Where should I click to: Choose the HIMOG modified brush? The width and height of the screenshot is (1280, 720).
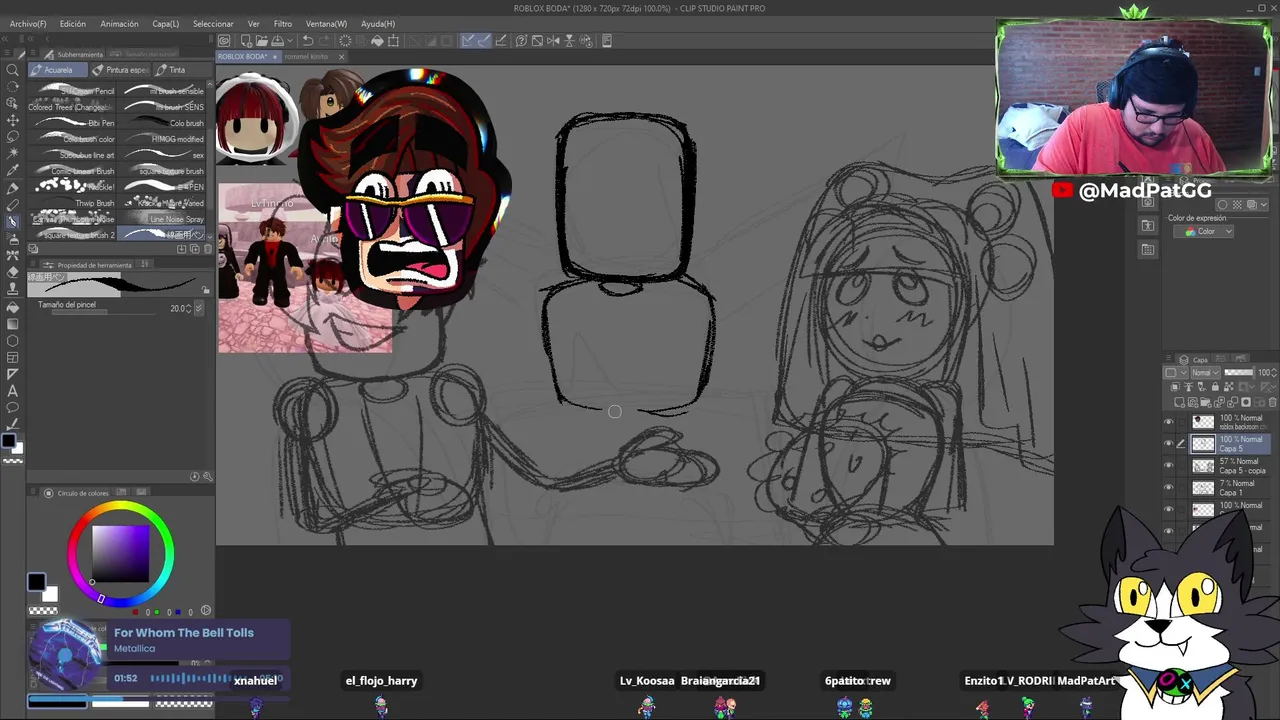(162, 139)
